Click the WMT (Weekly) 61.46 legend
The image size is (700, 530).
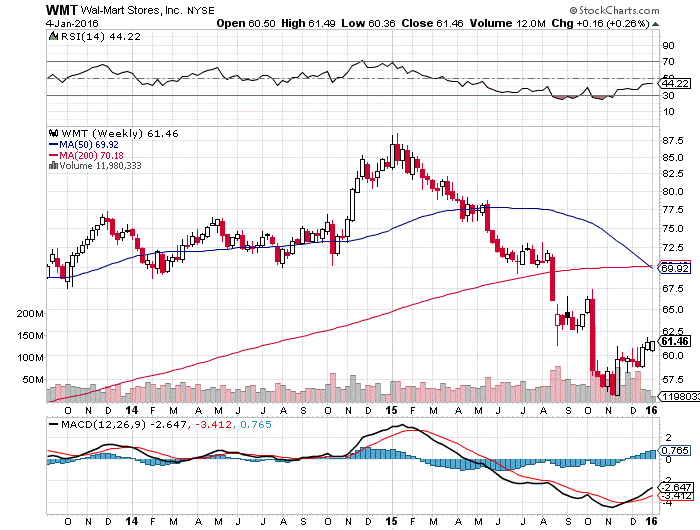[x=120, y=134]
